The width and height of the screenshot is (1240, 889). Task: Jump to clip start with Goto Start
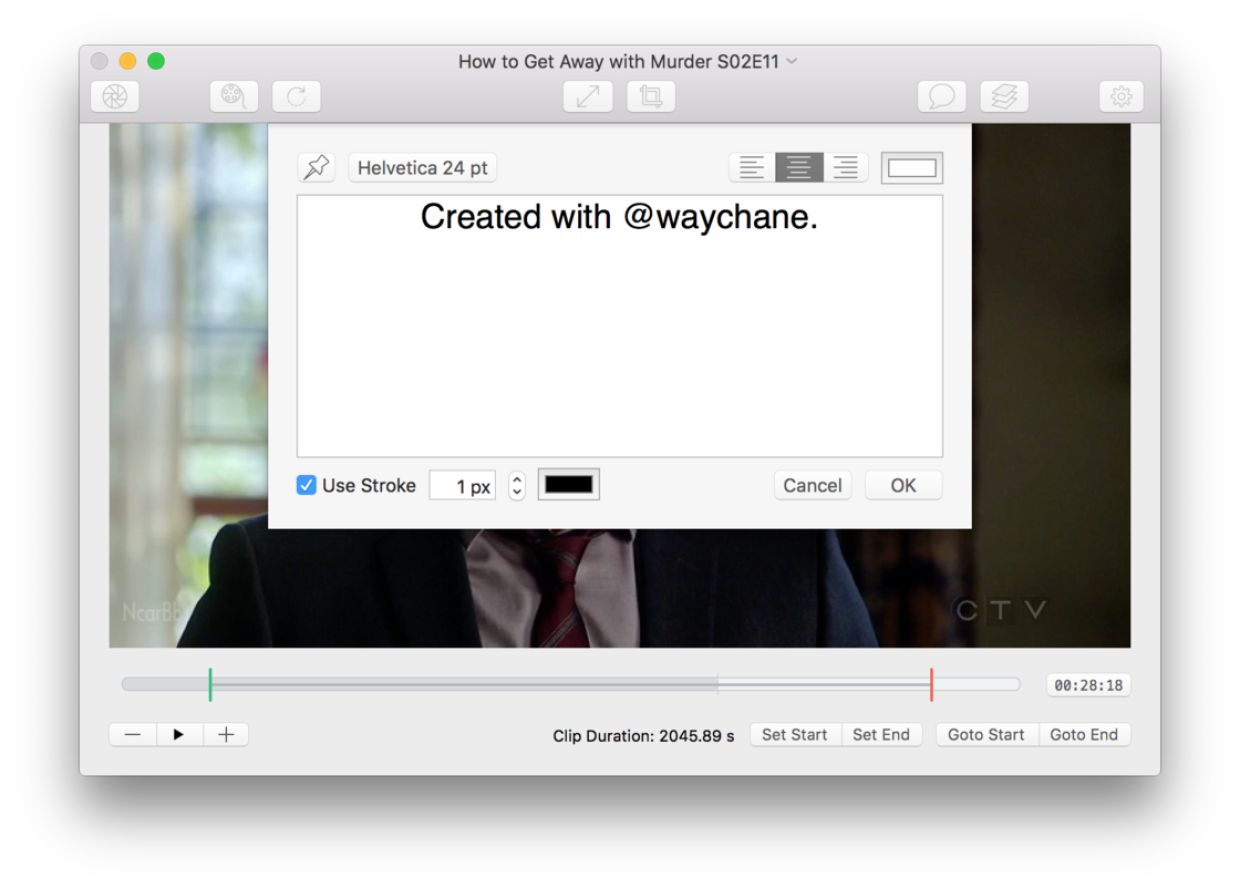(x=986, y=735)
